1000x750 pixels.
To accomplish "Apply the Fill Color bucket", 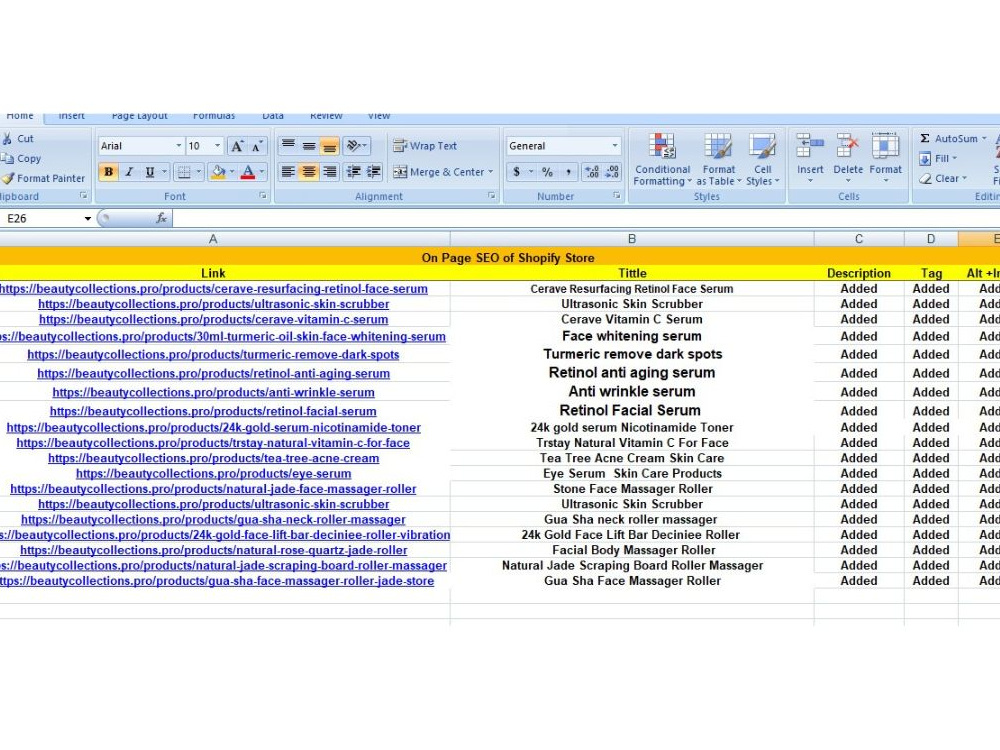I will [218, 172].
